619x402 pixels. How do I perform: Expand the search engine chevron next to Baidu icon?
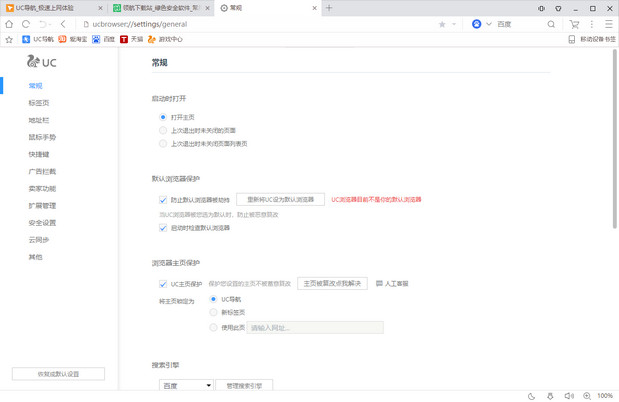coord(489,24)
